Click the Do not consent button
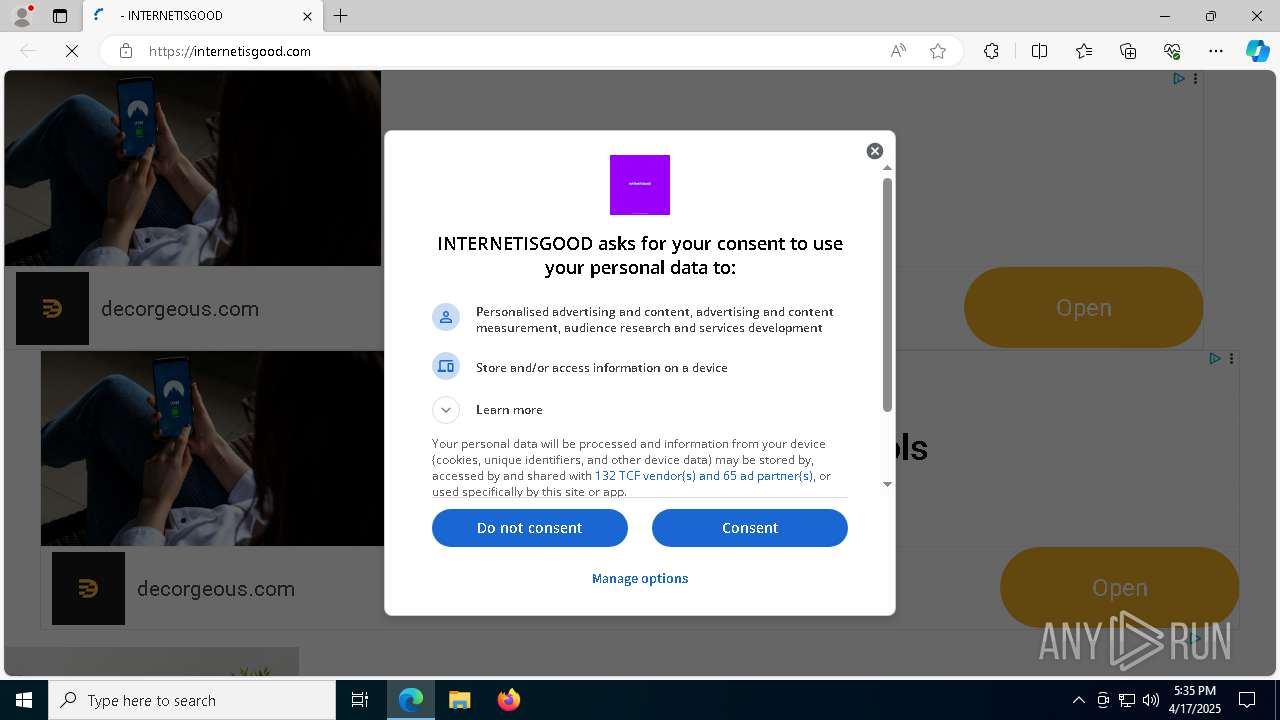1280x720 pixels. pyautogui.click(x=530, y=528)
